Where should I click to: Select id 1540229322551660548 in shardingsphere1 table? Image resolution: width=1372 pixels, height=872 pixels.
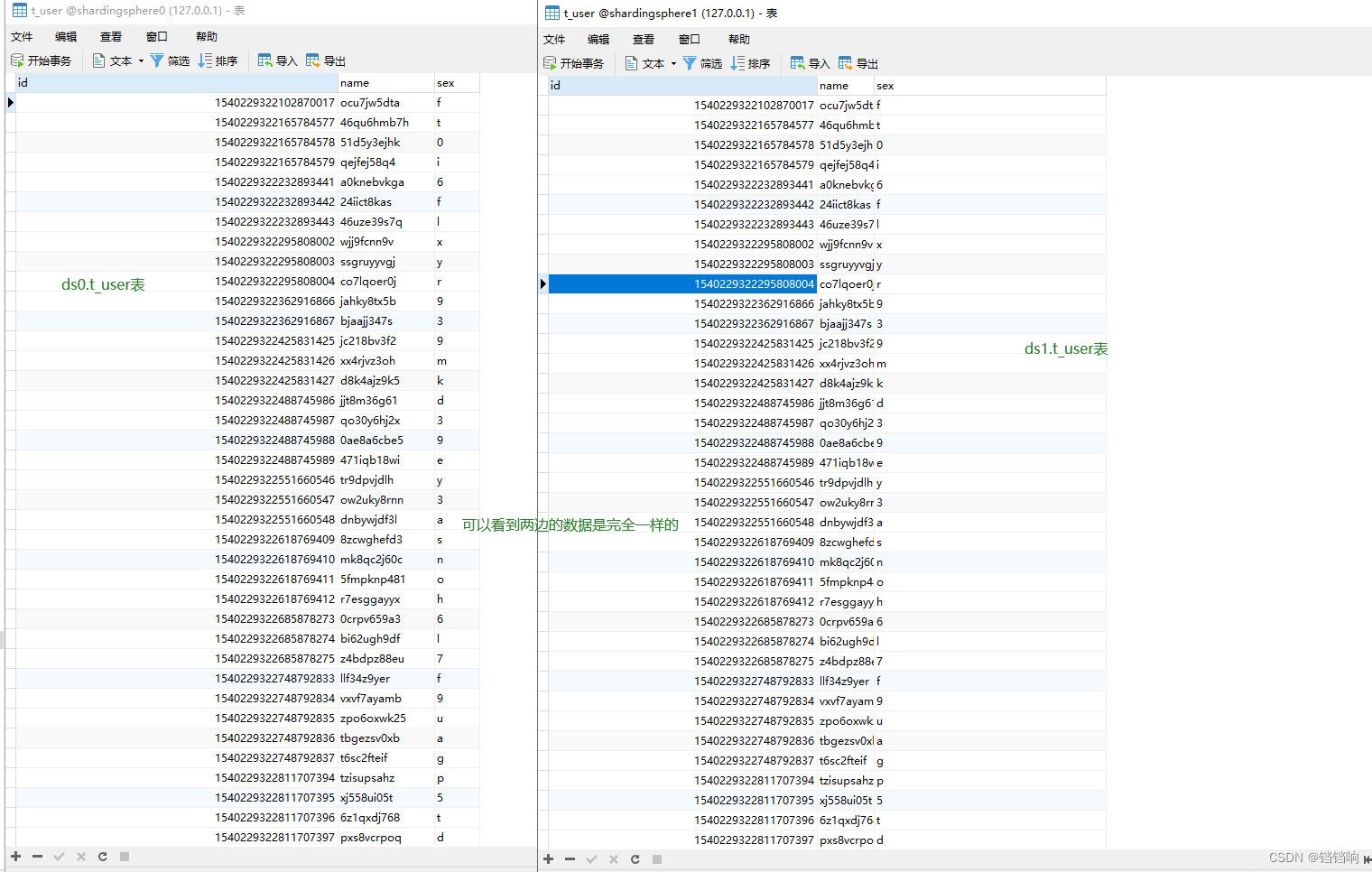pyautogui.click(x=682, y=523)
